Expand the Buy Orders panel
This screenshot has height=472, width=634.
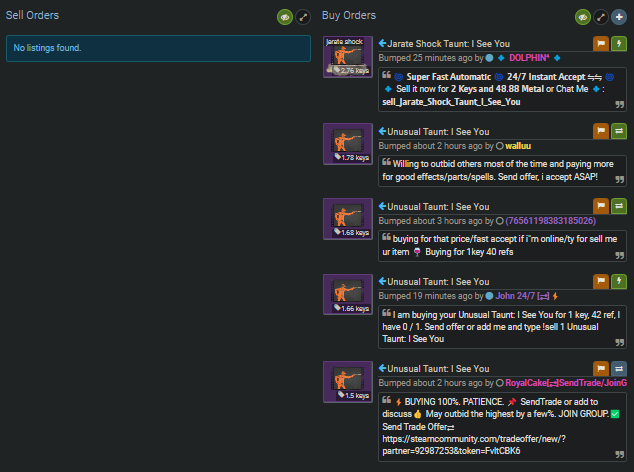(601, 17)
